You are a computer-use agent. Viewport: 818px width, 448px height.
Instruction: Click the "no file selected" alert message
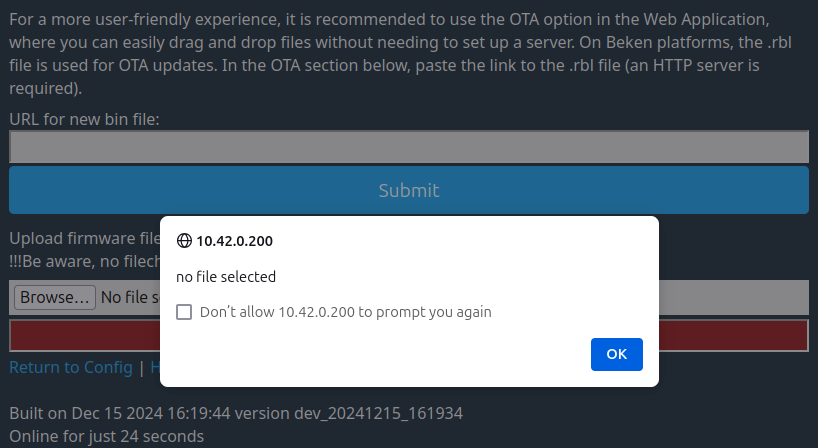click(226, 276)
